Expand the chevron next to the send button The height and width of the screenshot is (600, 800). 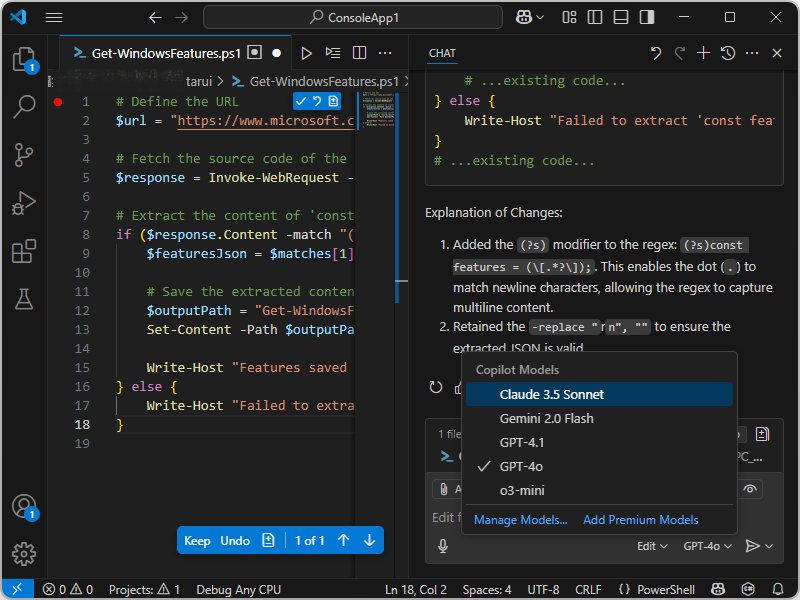(770, 545)
